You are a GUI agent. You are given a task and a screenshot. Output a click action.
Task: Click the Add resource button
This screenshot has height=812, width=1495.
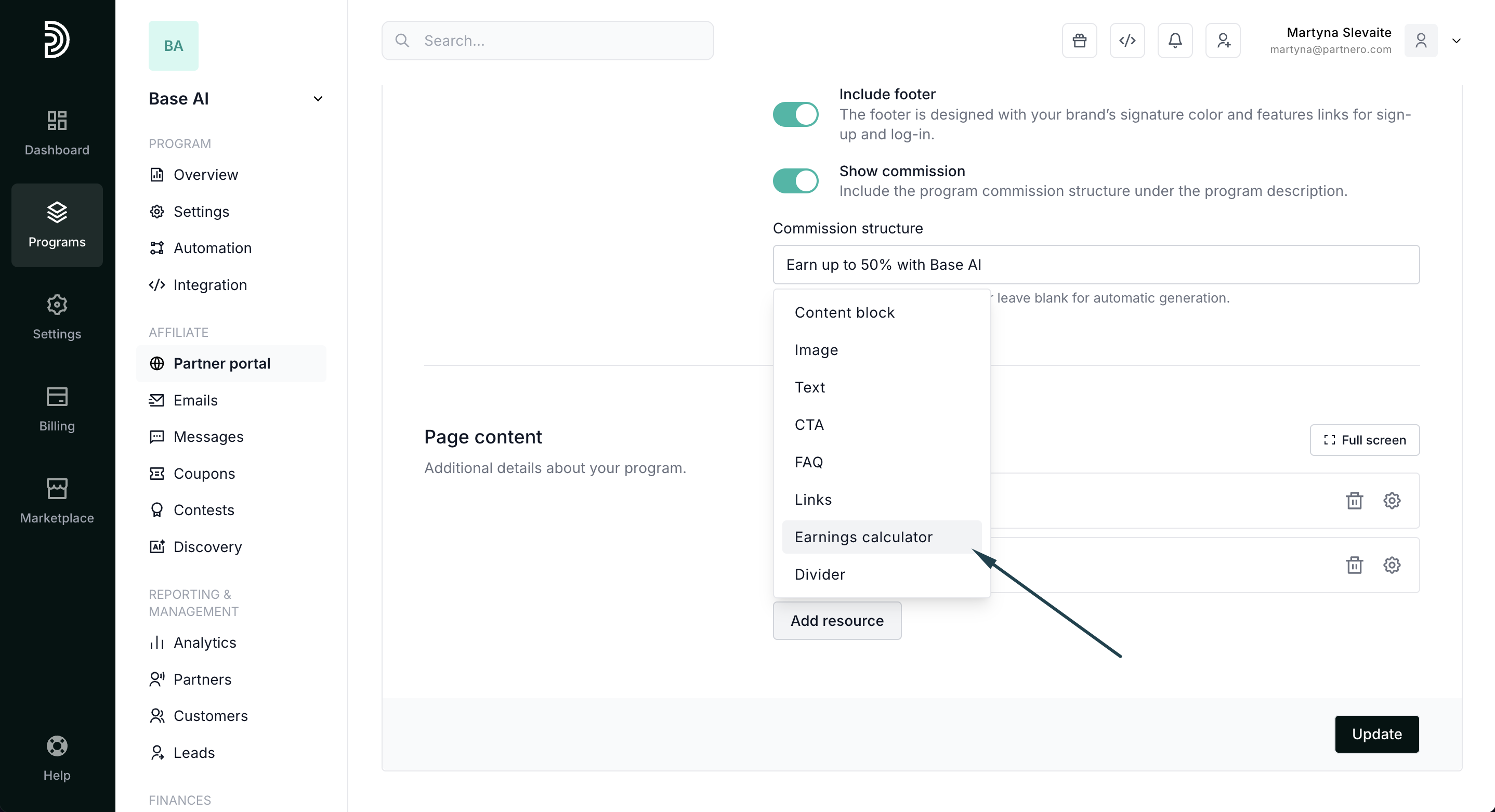click(x=836, y=621)
